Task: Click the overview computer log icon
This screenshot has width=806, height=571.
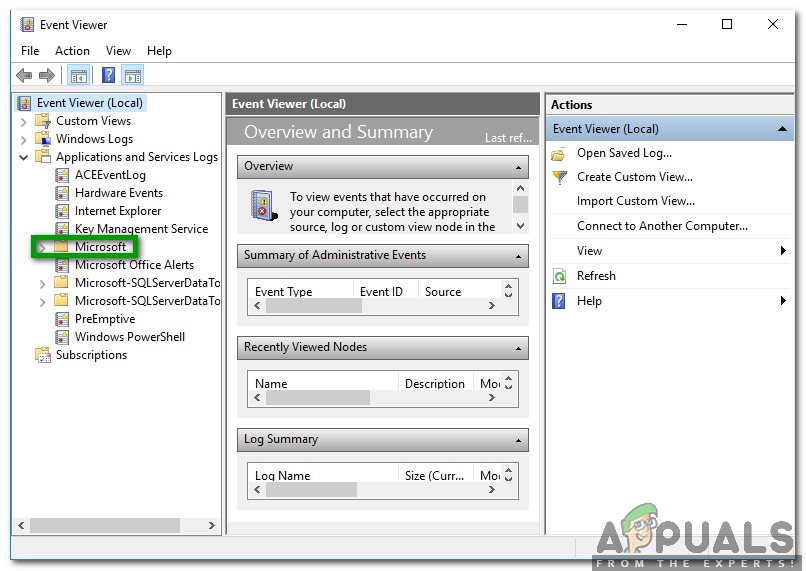Action: [264, 206]
